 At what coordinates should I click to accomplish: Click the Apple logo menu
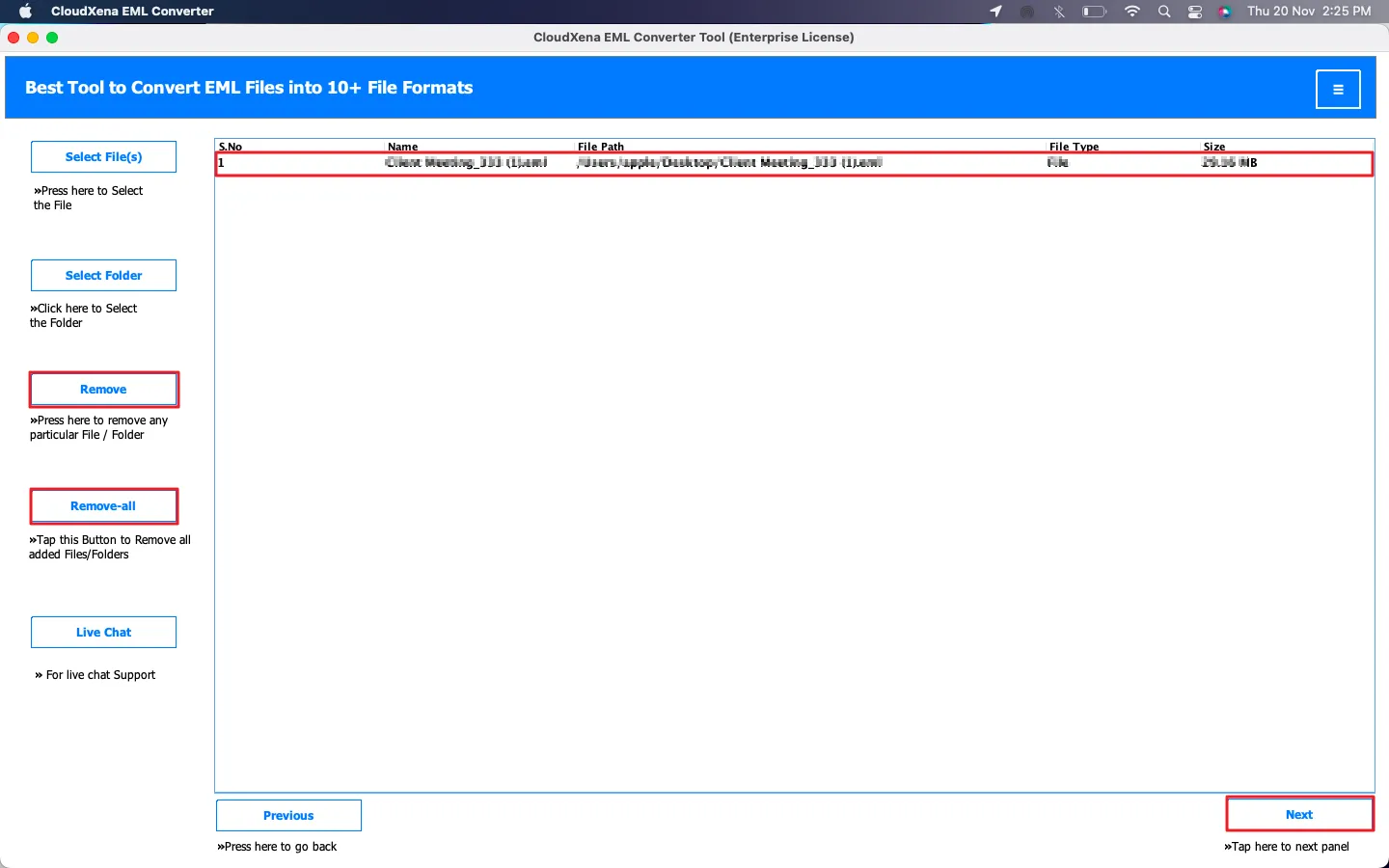[x=26, y=12]
